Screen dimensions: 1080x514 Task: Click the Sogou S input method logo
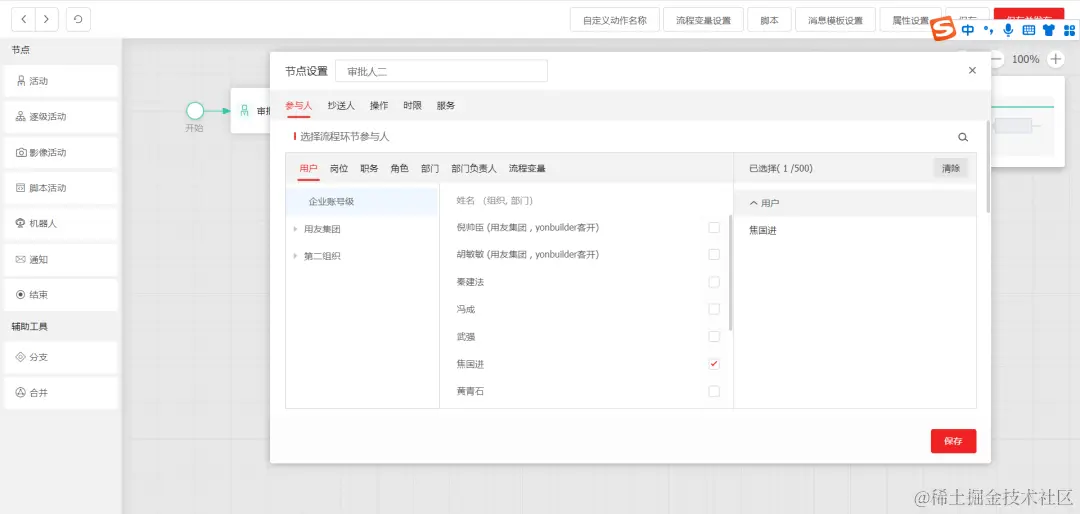click(x=944, y=30)
